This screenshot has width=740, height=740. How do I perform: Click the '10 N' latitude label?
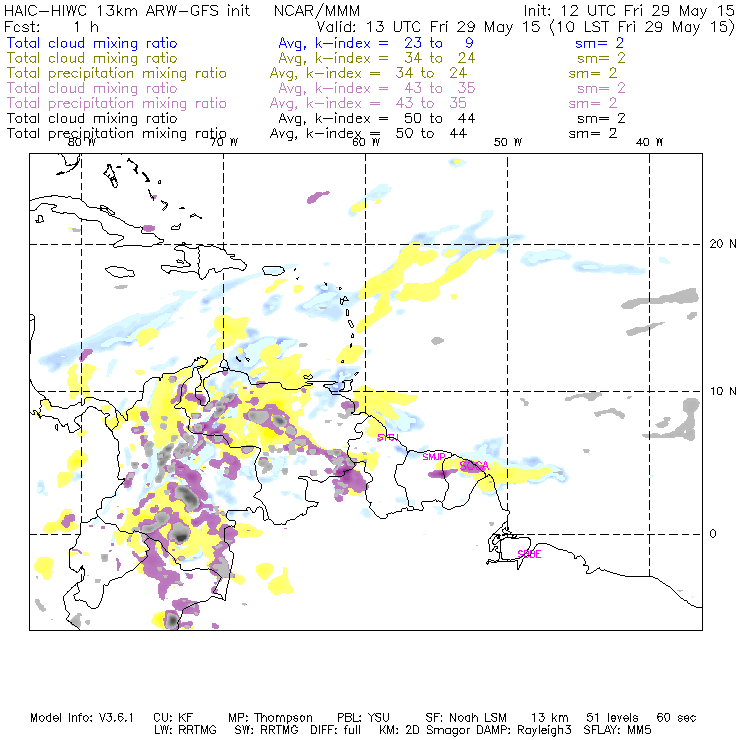click(723, 391)
